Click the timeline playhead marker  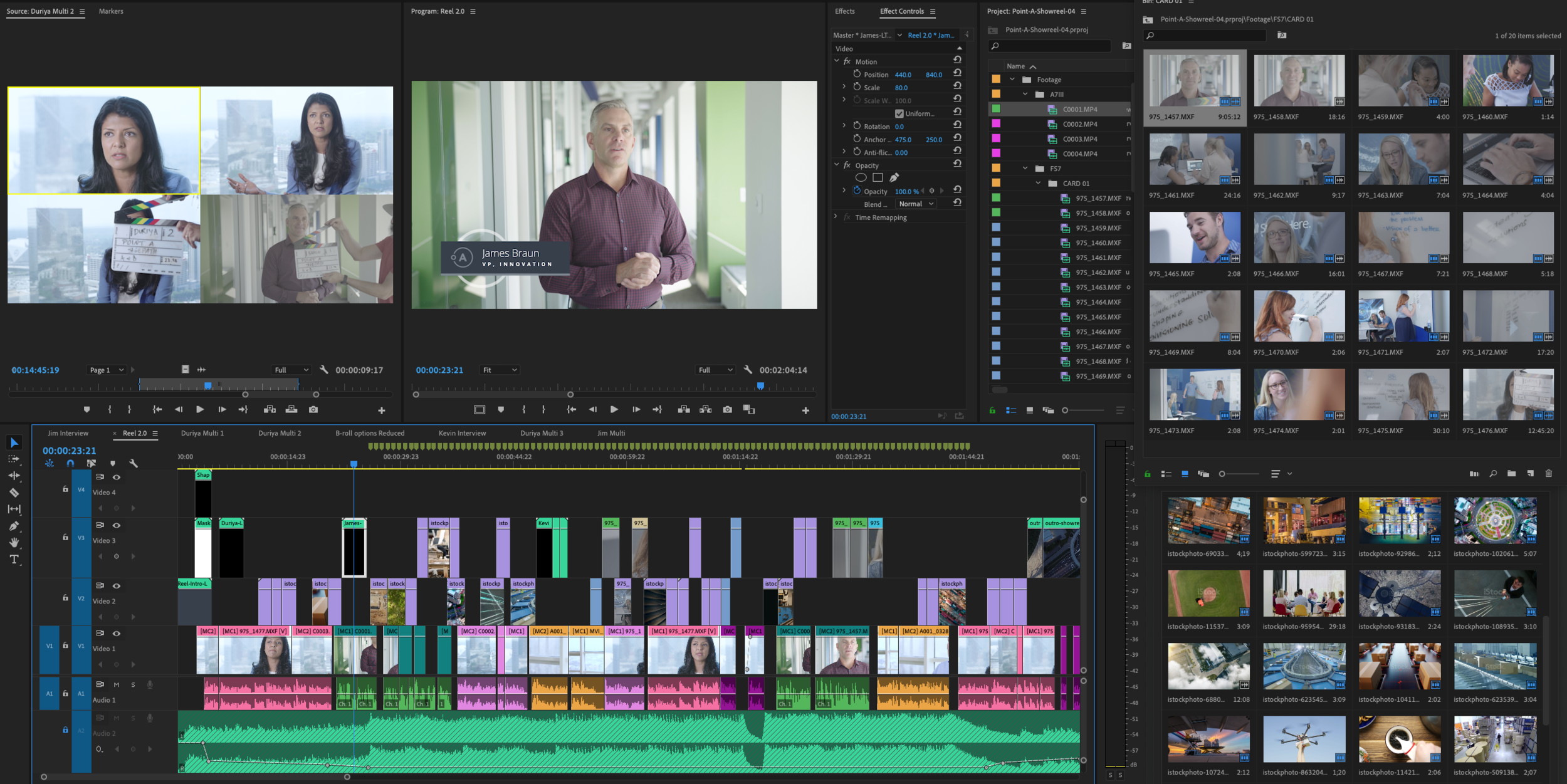point(354,464)
